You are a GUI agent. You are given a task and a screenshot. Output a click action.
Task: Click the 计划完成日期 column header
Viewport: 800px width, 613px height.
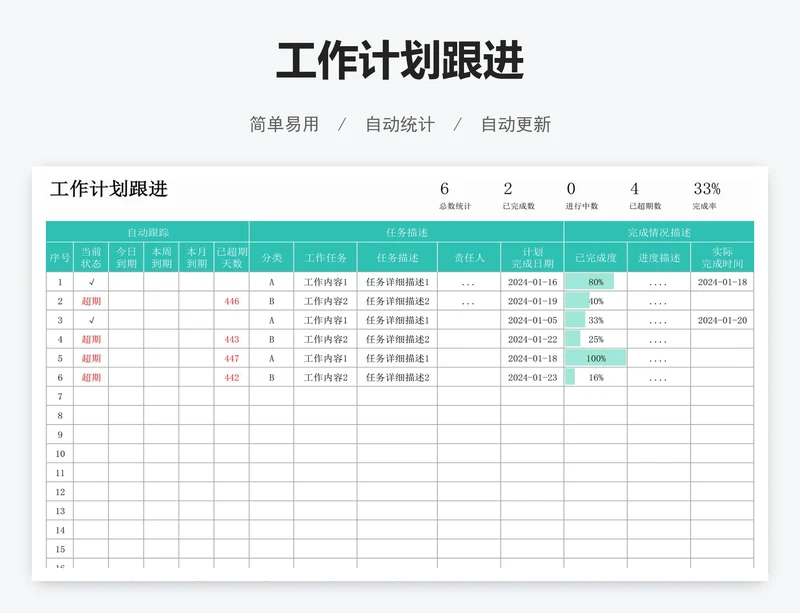[532, 257]
